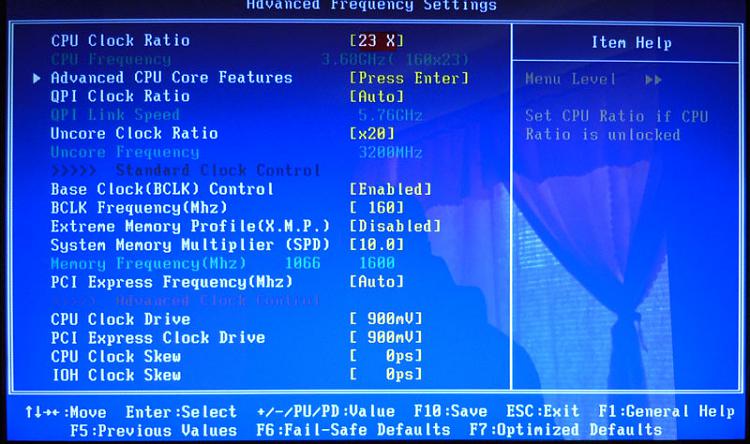Select Base Clock(BCLK) Control label

point(162,189)
